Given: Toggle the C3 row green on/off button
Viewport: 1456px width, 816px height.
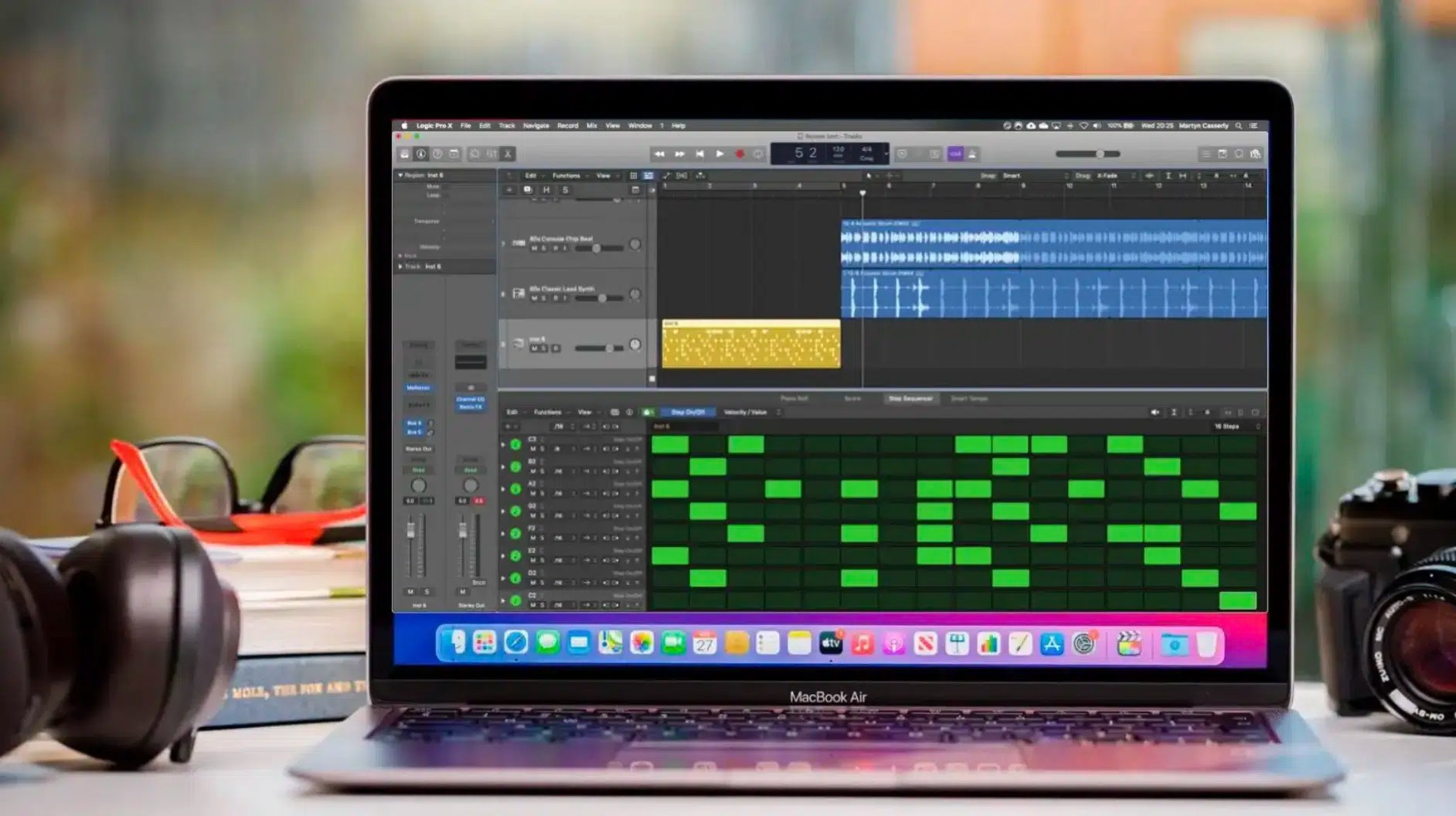Looking at the screenshot, I should point(515,444).
